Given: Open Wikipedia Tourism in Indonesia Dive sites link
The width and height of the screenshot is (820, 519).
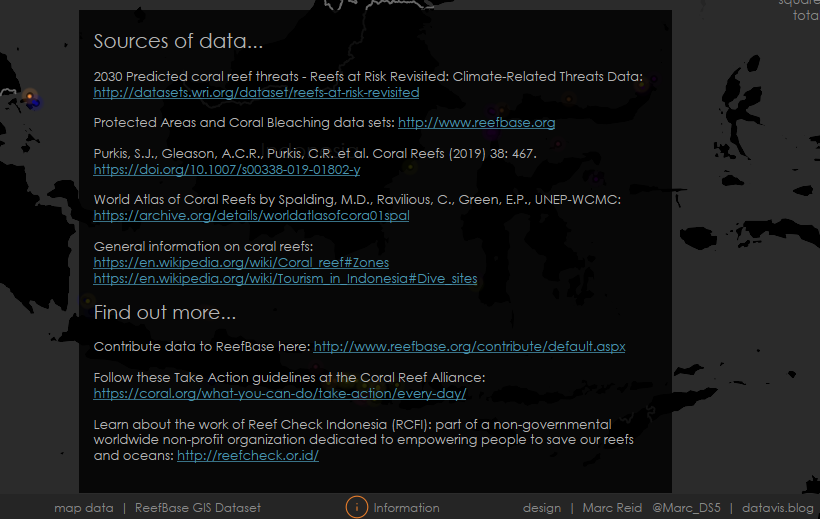Looking at the screenshot, I should [285, 278].
